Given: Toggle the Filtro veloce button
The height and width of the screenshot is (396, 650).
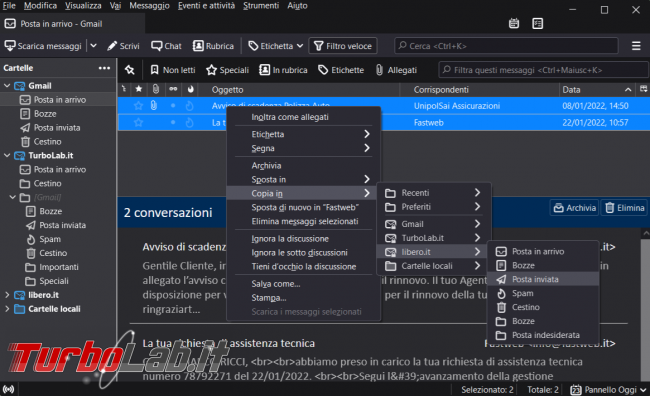Looking at the screenshot, I should coord(343,46).
